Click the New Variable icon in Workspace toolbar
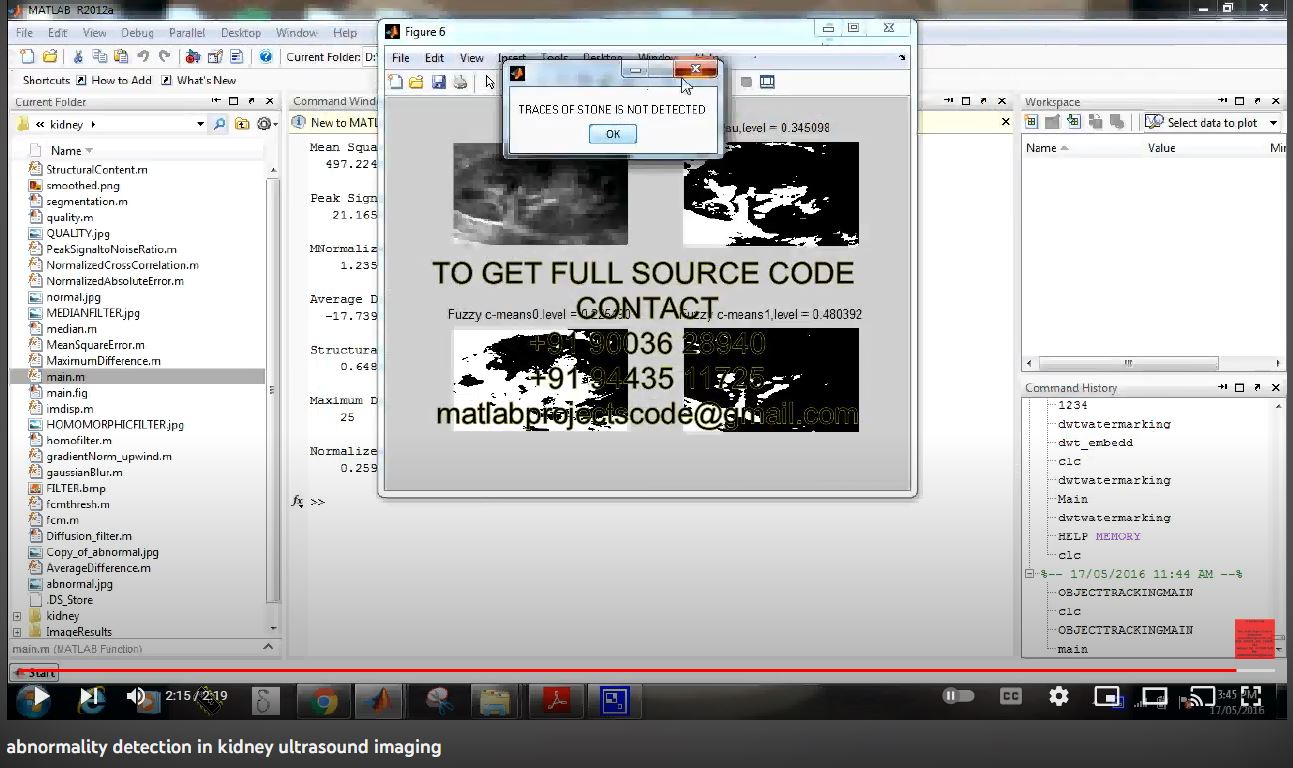The image size is (1293, 768). pos(1033,122)
